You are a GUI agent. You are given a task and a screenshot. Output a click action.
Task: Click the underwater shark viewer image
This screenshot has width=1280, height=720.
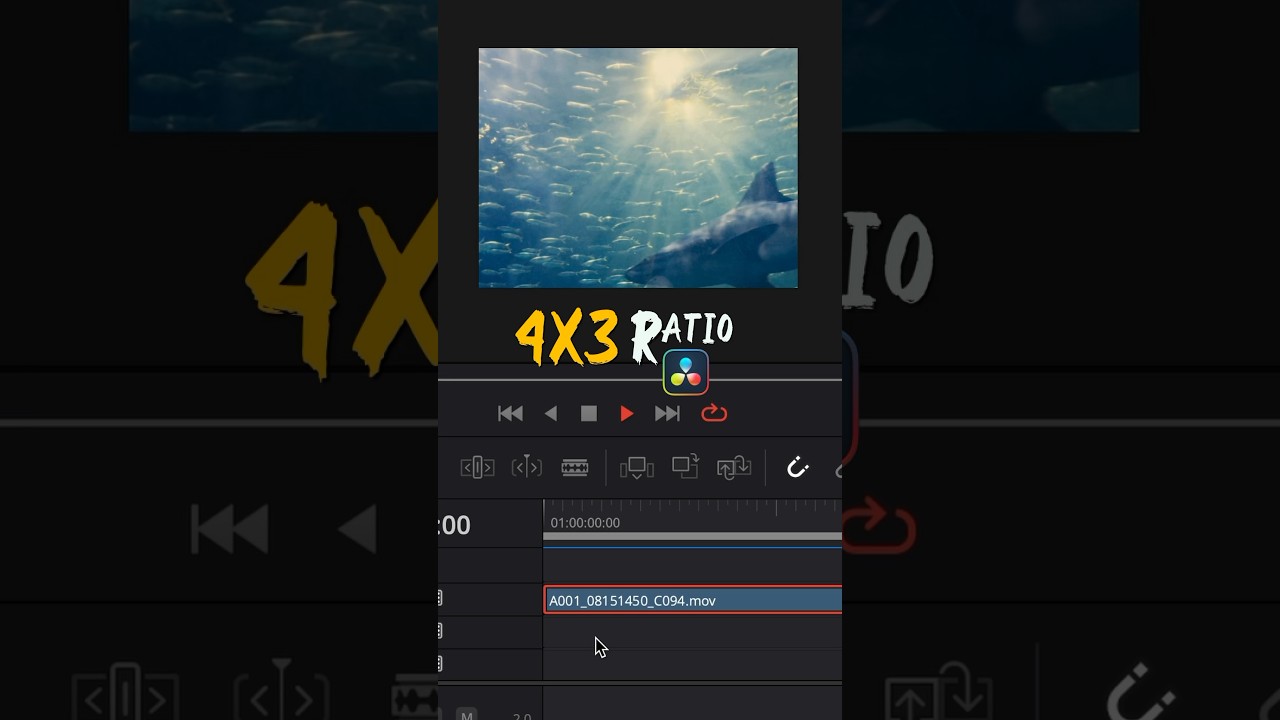pyautogui.click(x=638, y=168)
